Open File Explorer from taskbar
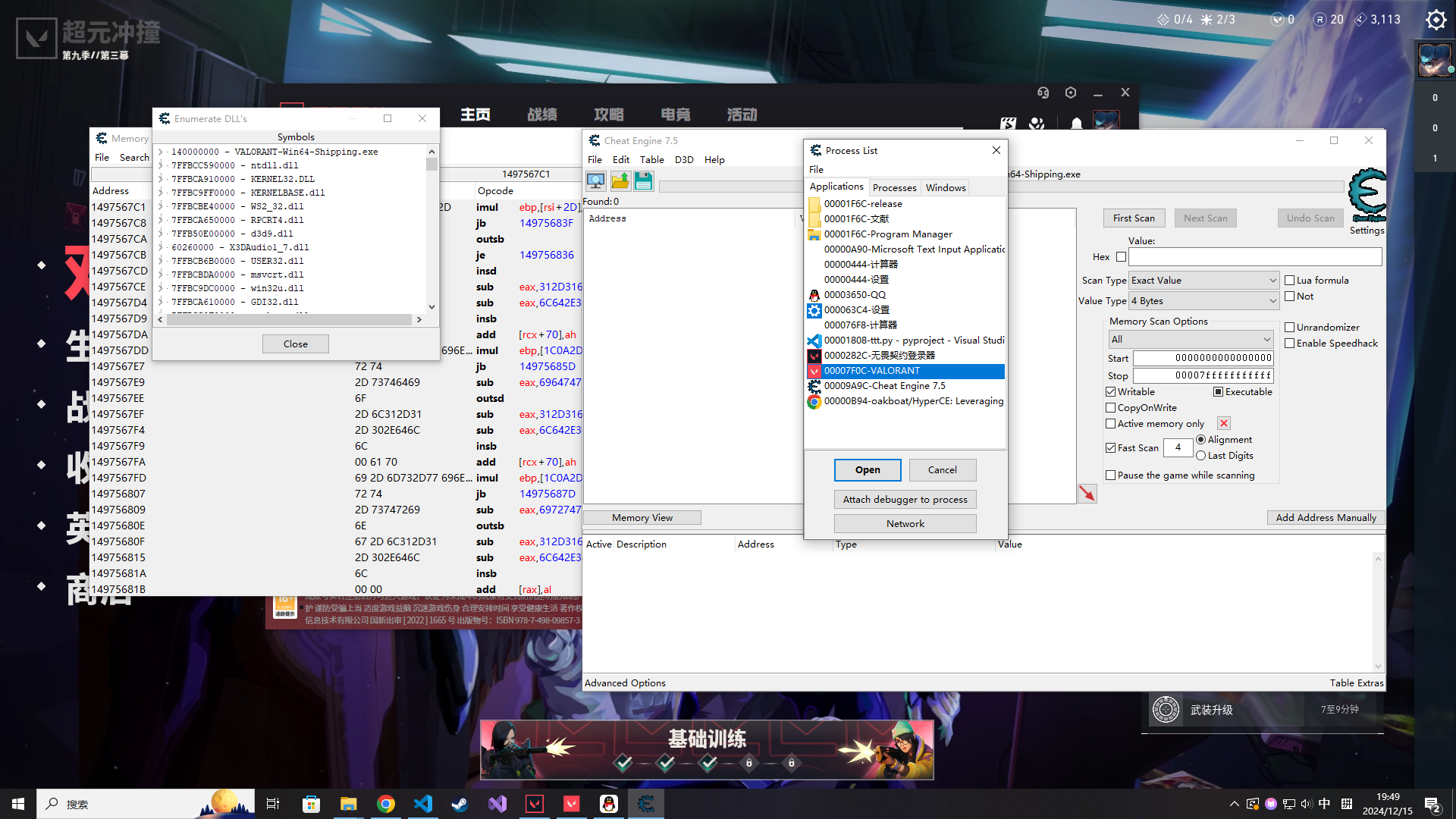 (348, 804)
